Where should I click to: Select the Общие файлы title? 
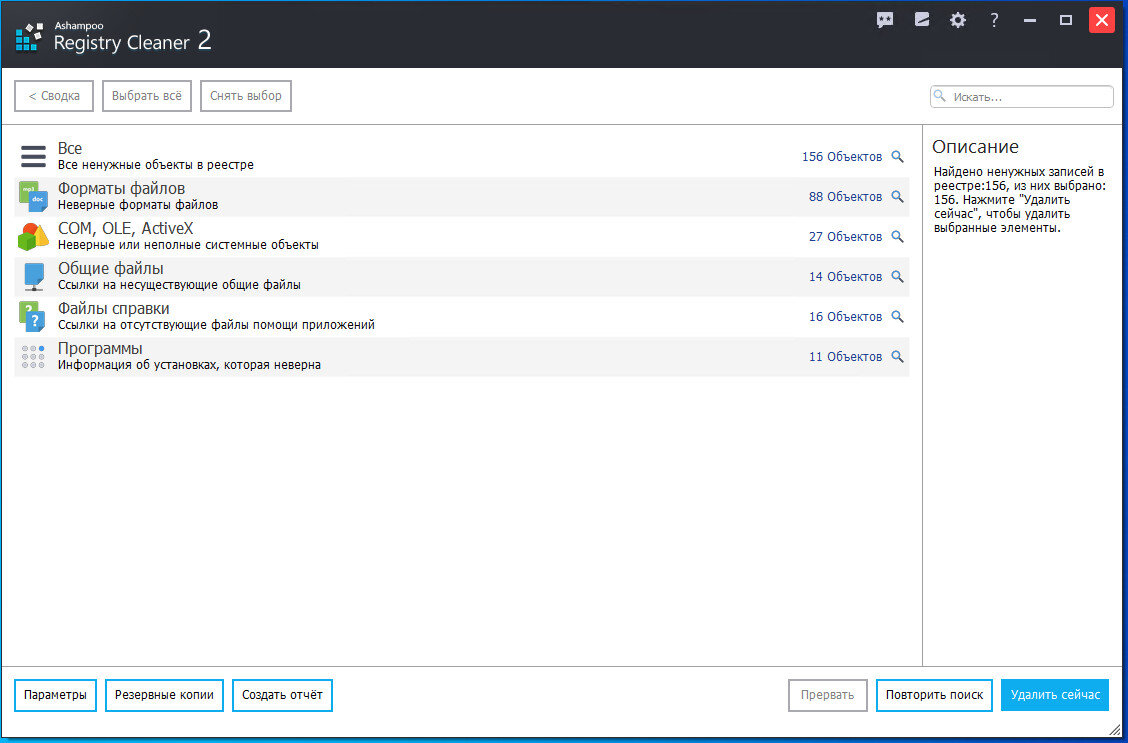click(110, 268)
